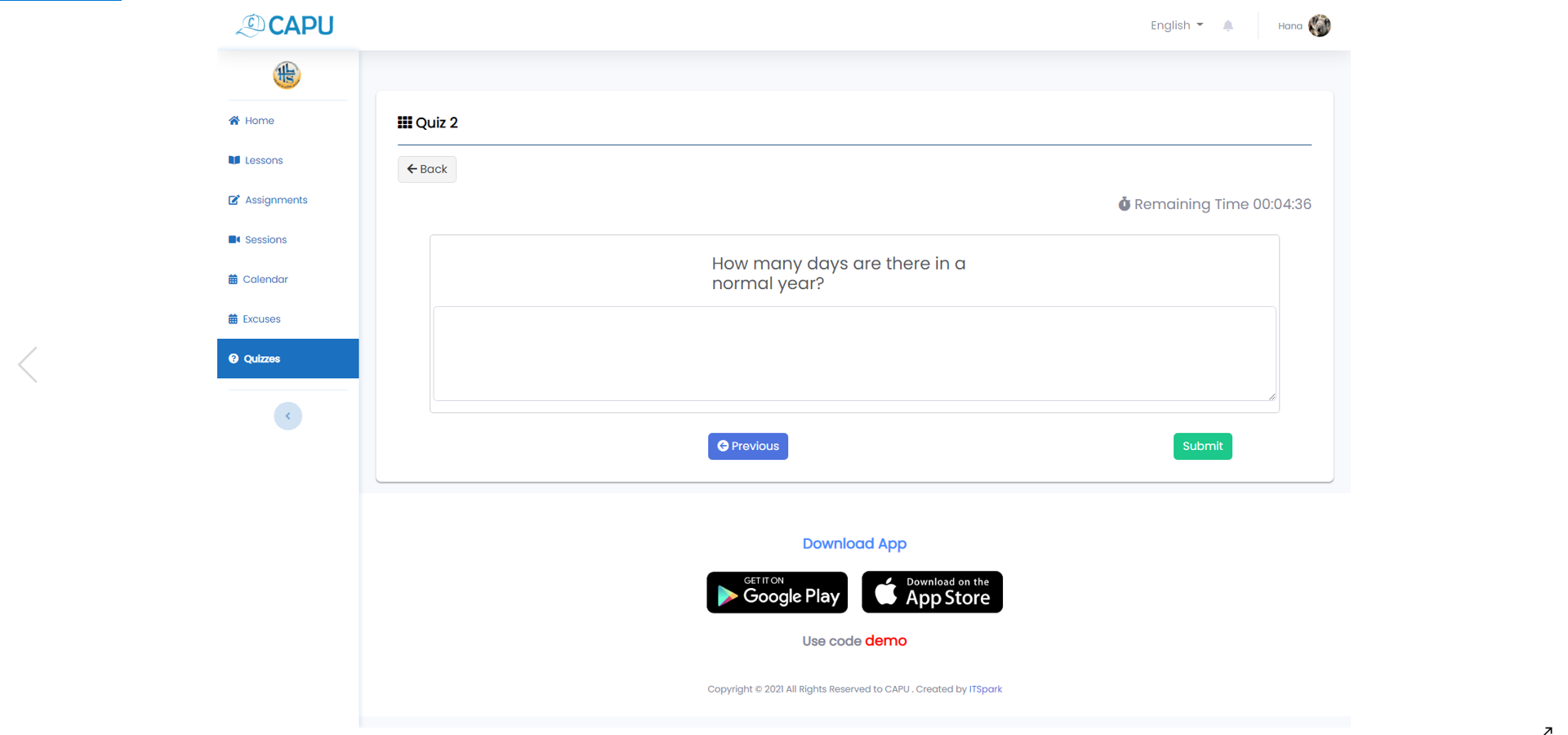Screen dimensions: 1568x735
Task: Open the Google Play badge
Action: (777, 592)
